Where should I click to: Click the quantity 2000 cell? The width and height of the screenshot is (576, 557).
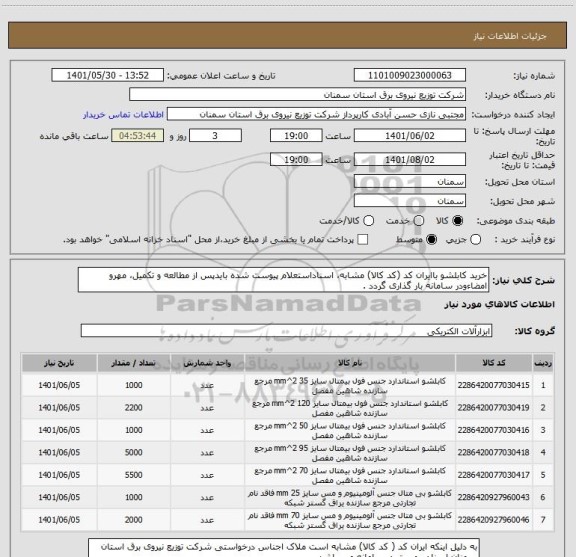point(133,520)
